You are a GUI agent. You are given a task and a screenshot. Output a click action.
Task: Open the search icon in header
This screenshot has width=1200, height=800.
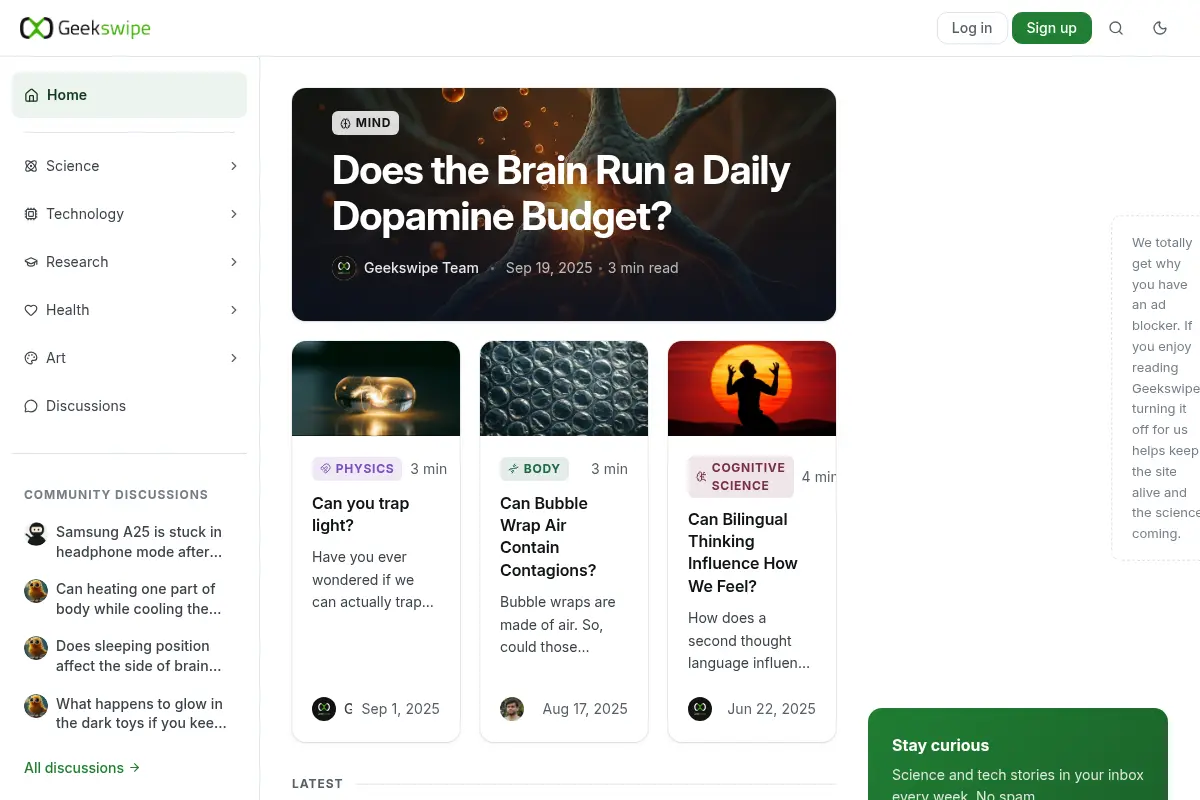pos(1116,28)
